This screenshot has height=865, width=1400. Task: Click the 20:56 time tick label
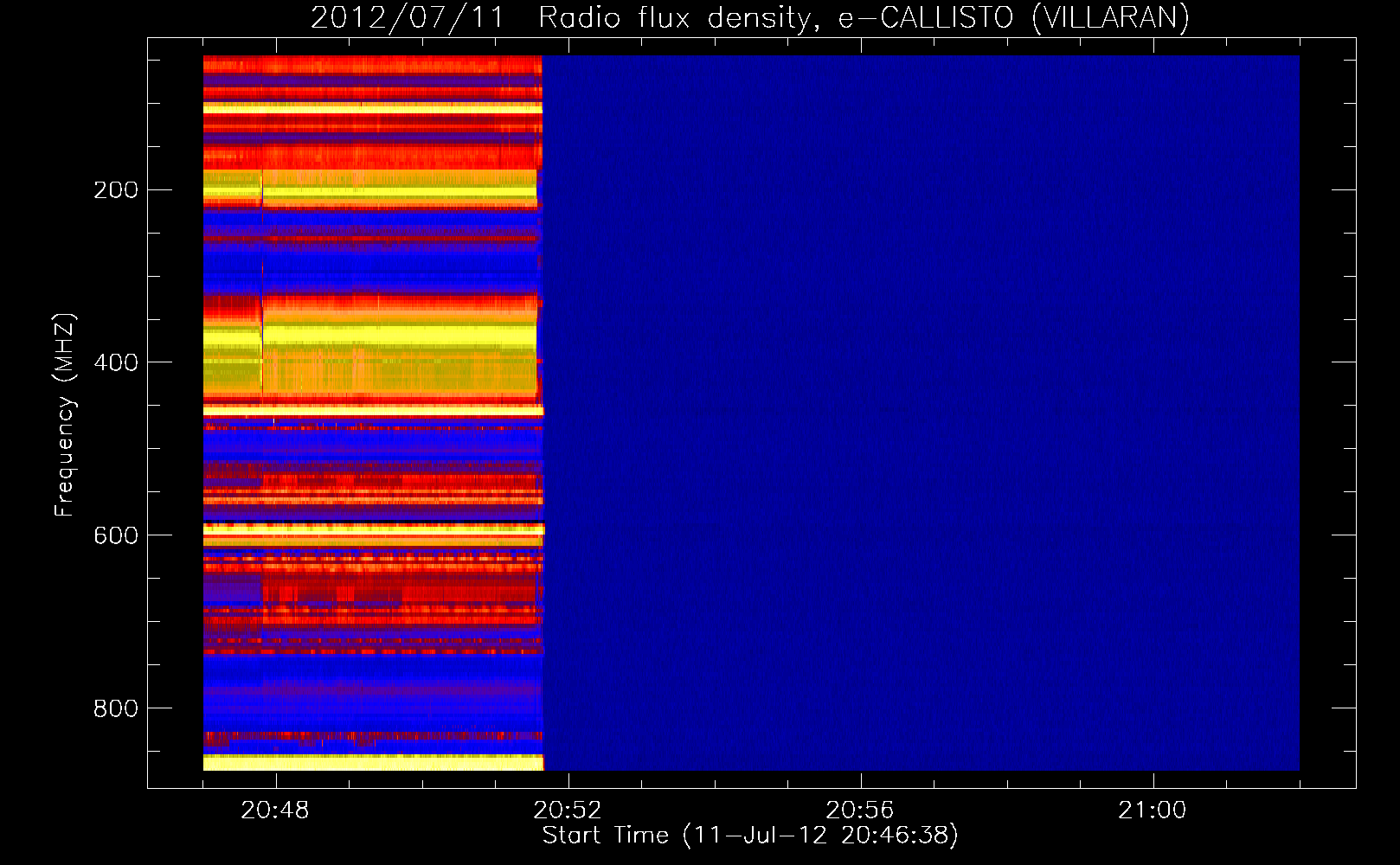click(860, 811)
